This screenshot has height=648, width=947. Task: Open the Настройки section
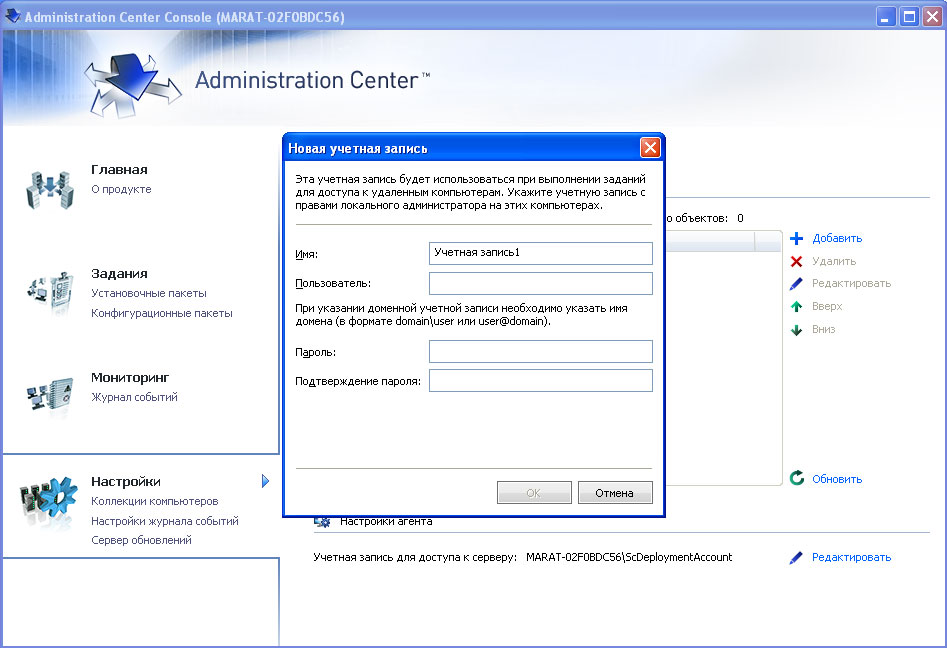pos(126,481)
